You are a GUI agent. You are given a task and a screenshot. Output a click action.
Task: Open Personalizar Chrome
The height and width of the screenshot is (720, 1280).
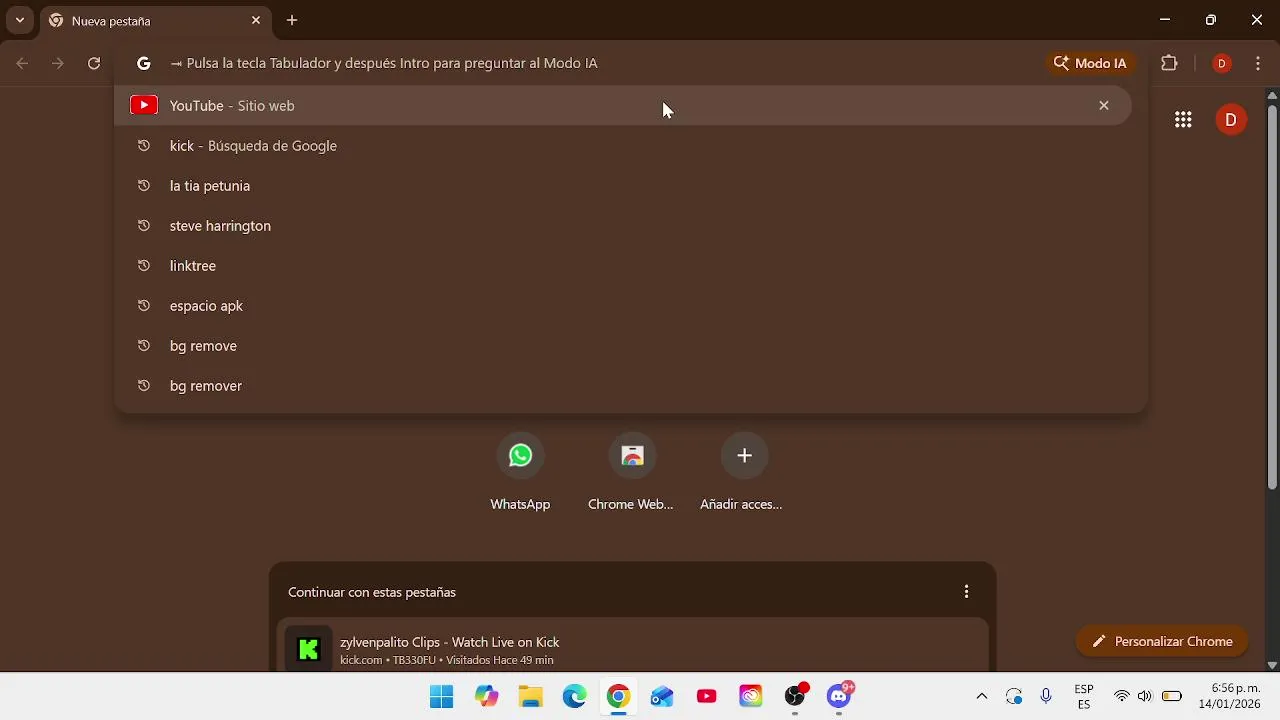coord(1162,641)
